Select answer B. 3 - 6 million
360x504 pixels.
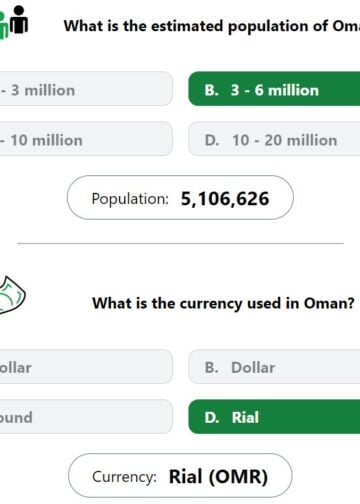[x=274, y=89]
